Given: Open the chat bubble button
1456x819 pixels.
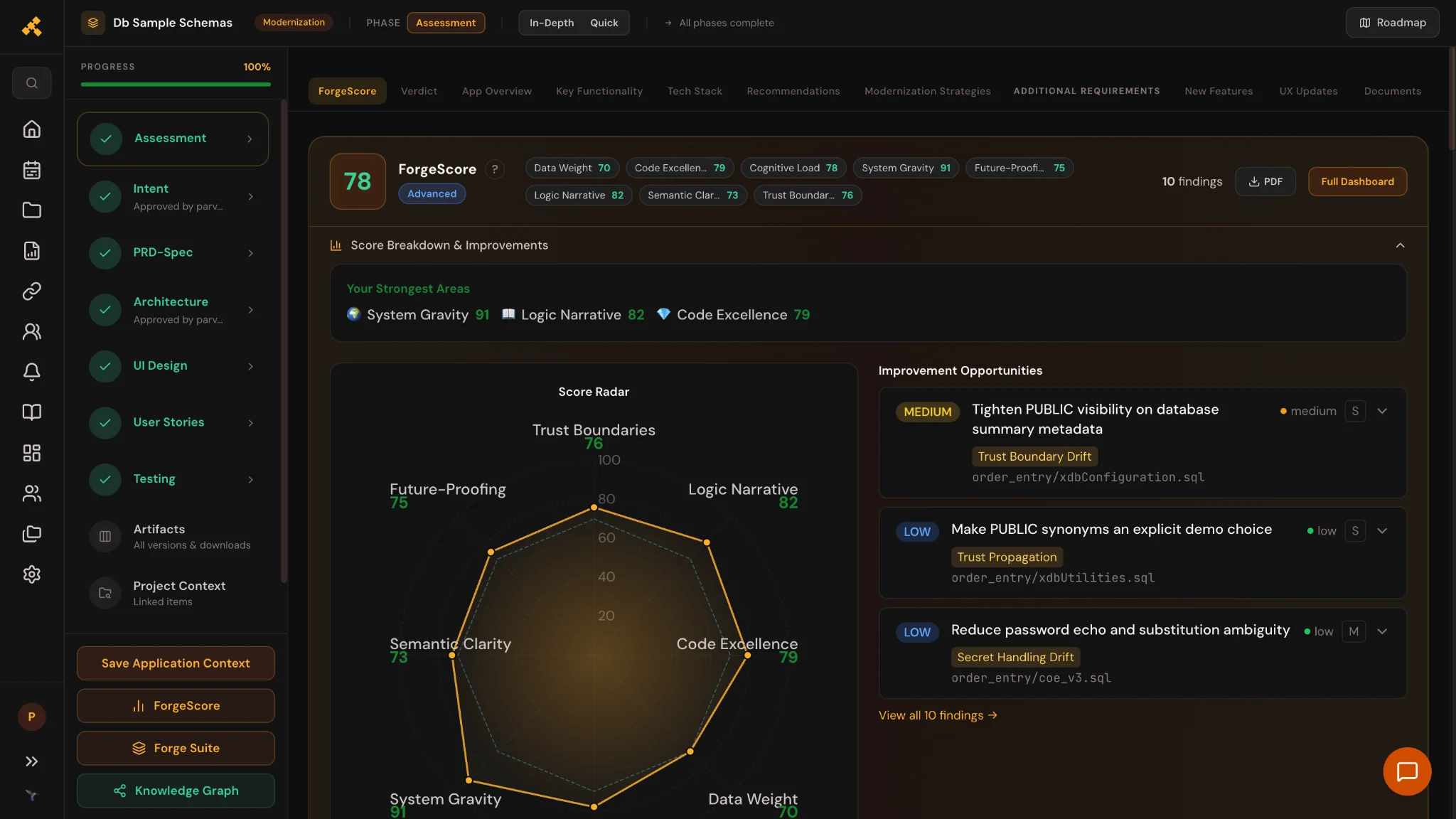Looking at the screenshot, I should (x=1407, y=771).
